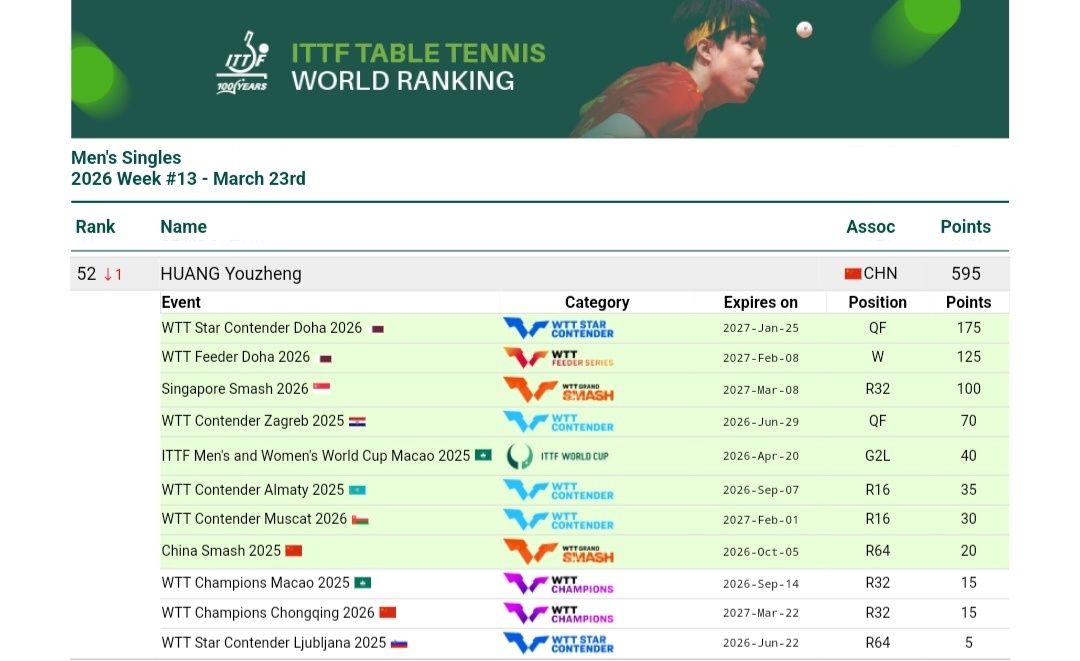Open Singapore Smash 2026 event
The height and width of the screenshot is (661, 1080).
[235, 389]
